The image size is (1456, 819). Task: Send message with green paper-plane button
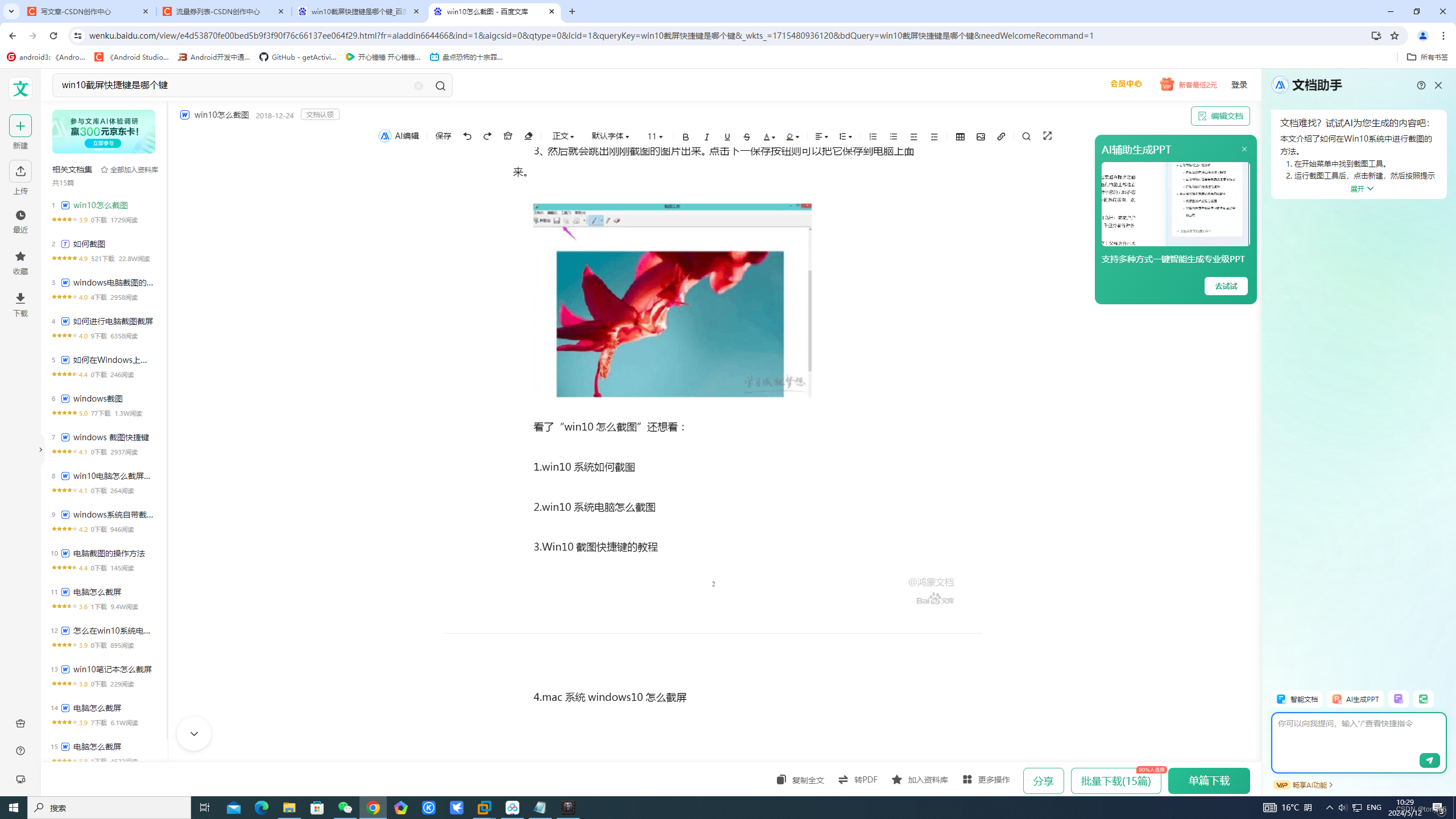click(x=1429, y=760)
